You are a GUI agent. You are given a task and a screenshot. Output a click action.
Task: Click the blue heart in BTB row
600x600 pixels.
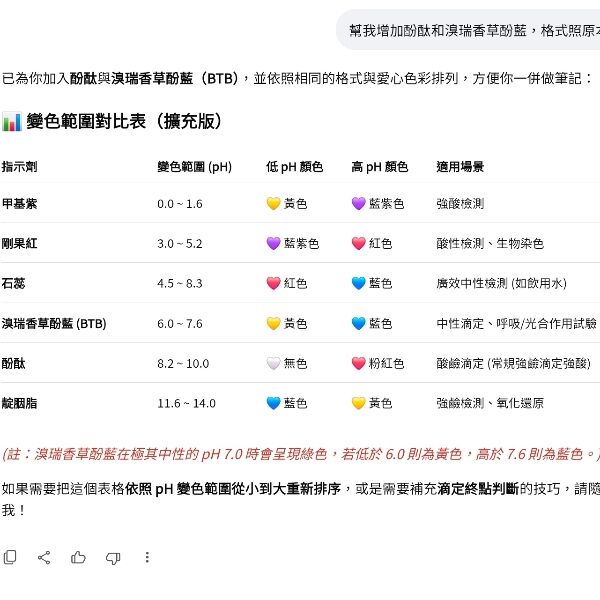pyautogui.click(x=359, y=323)
